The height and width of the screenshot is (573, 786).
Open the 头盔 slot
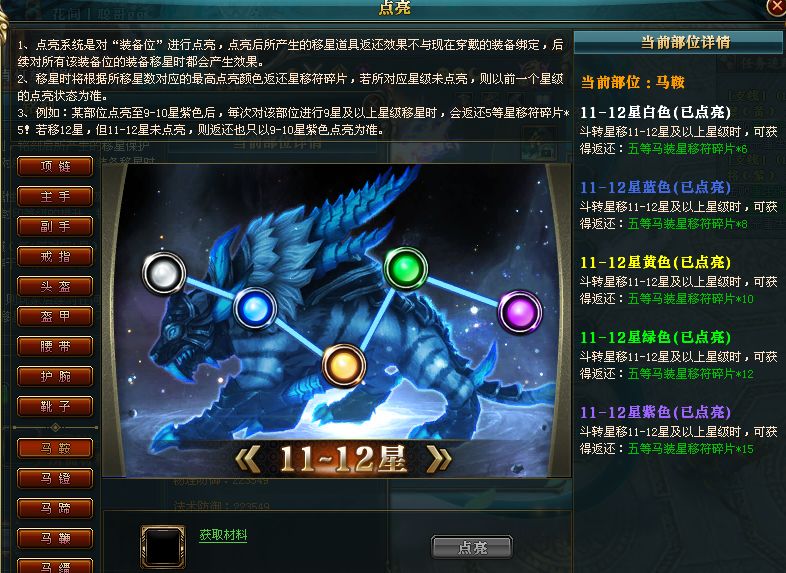coord(55,286)
